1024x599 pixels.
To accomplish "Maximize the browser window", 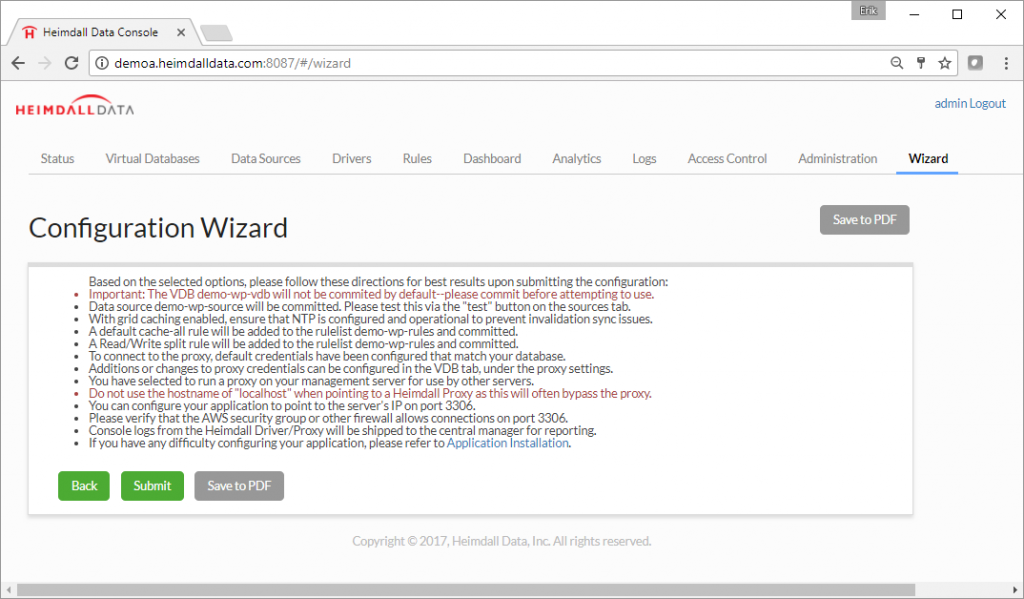I will click(x=957, y=14).
